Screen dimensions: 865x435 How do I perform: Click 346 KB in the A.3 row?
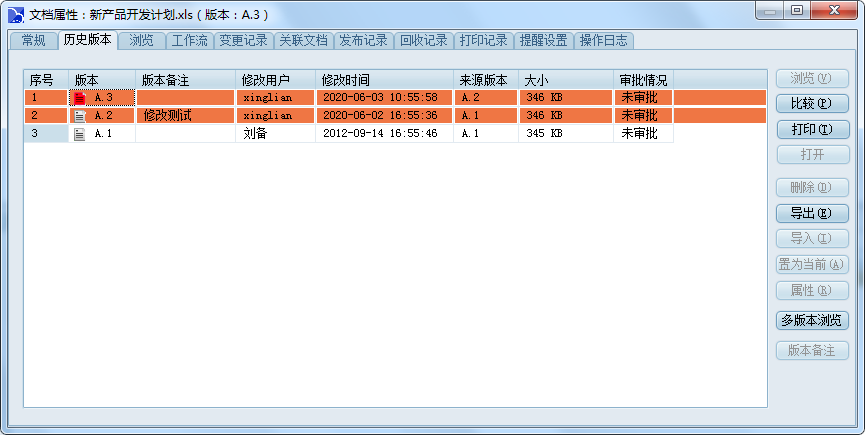coord(544,98)
